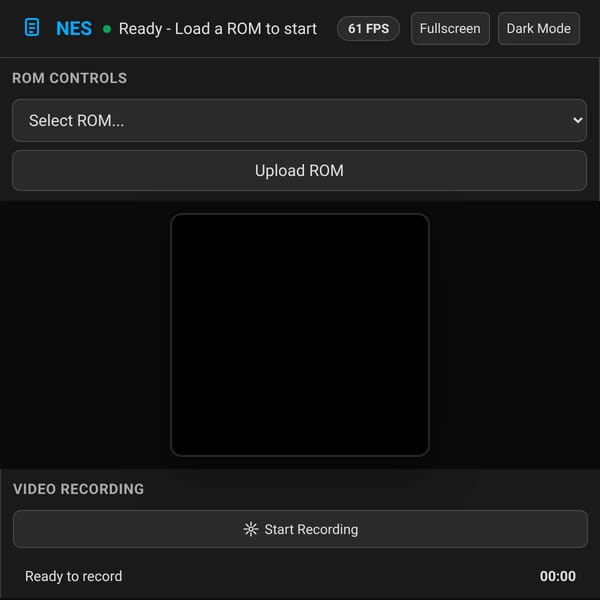Click the VIDEO RECORDING heading
Viewport: 600px width, 600px height.
coord(78,489)
